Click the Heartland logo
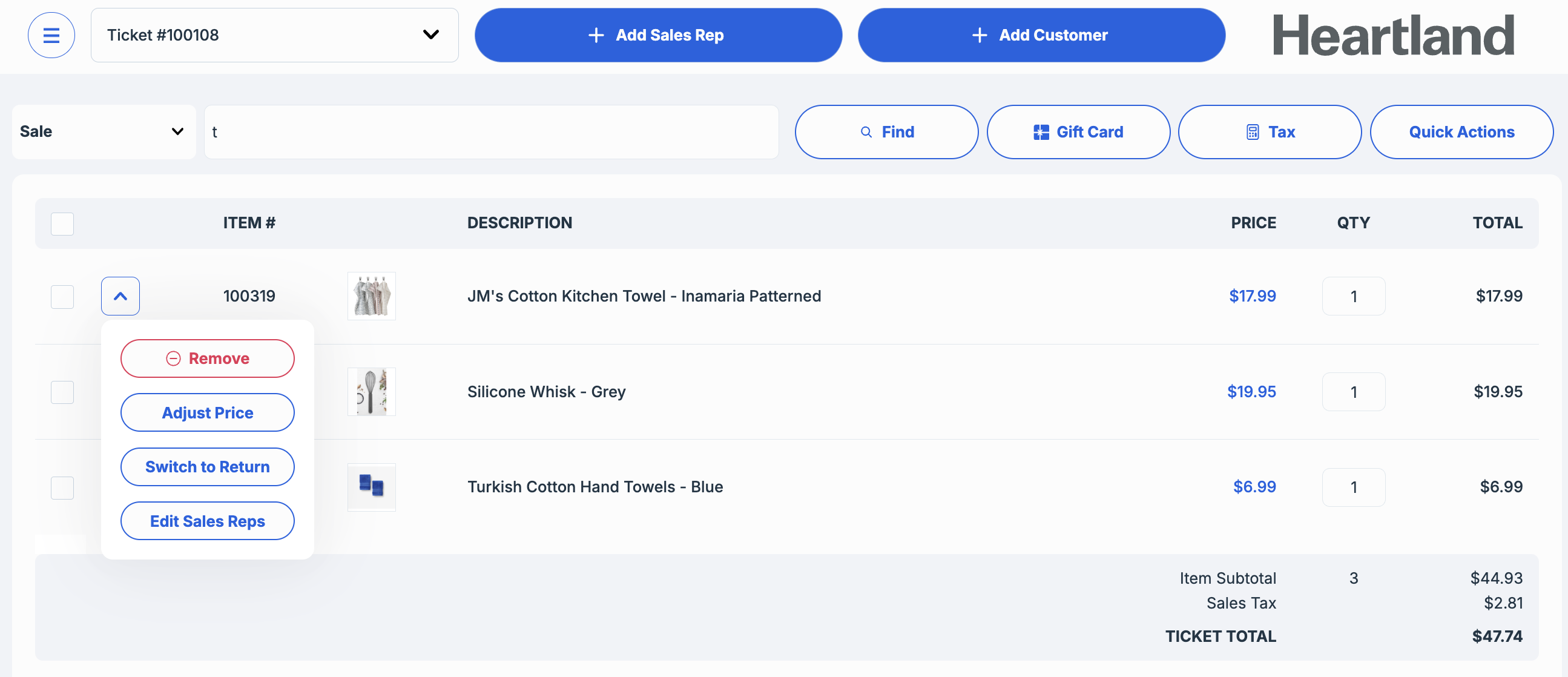 (1392, 35)
